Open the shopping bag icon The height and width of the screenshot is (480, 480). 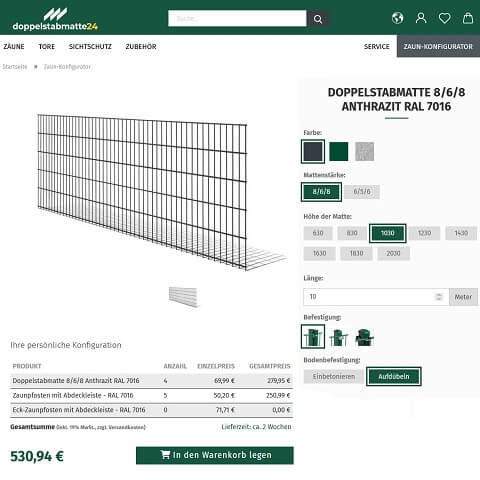(468, 18)
